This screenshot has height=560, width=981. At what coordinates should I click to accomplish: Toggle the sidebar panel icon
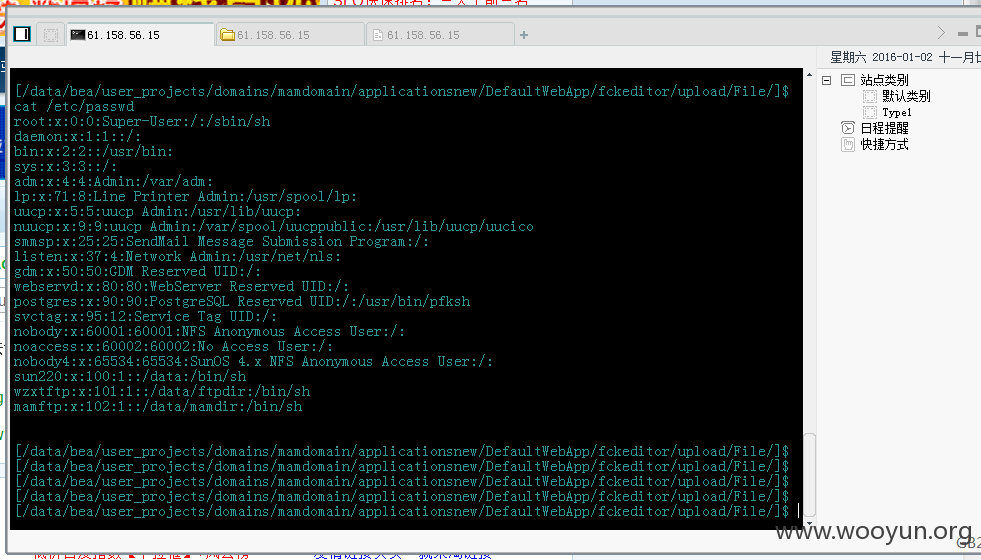(x=22, y=34)
